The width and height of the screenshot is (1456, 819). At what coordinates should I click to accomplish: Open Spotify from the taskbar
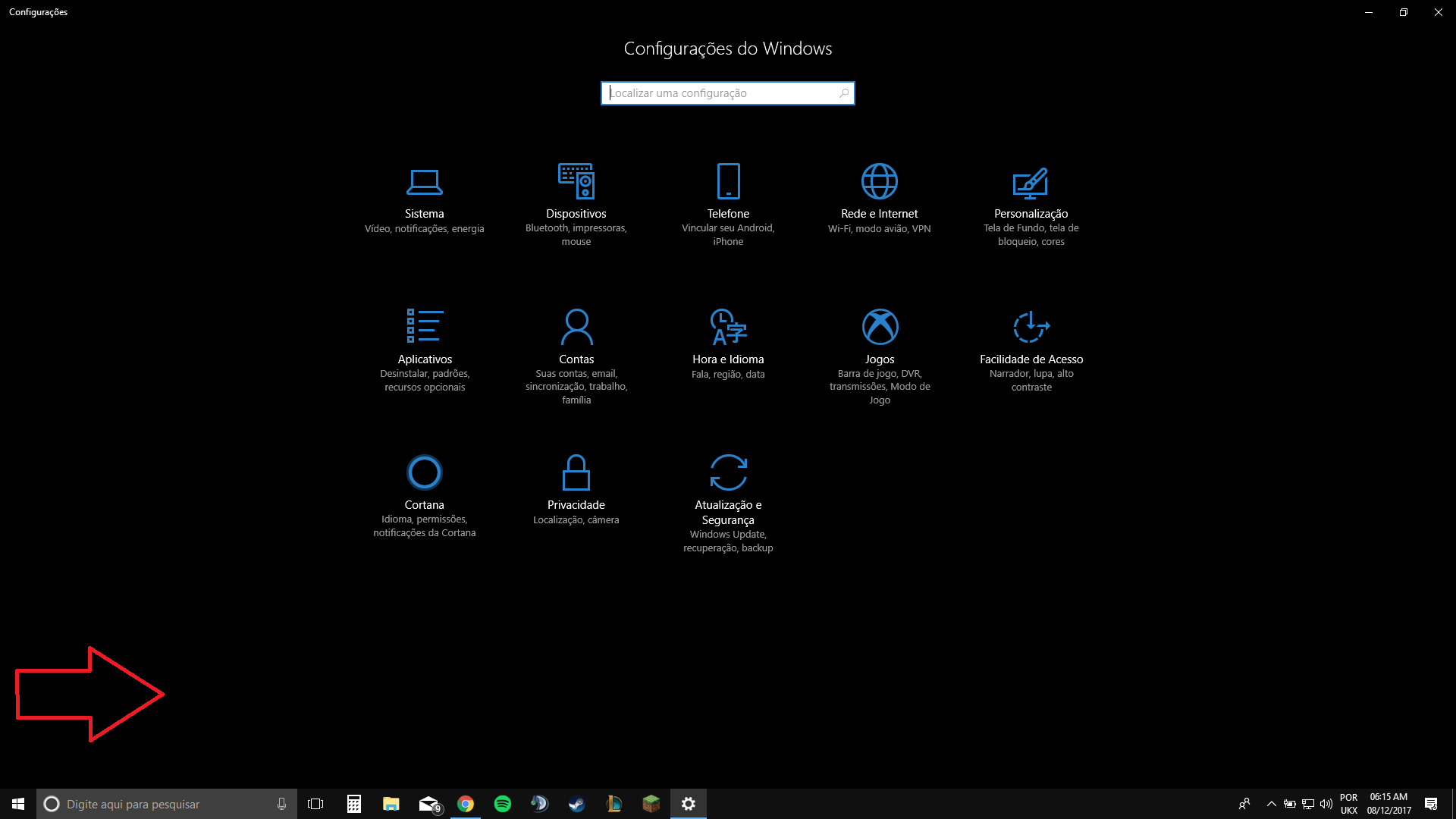click(x=503, y=804)
